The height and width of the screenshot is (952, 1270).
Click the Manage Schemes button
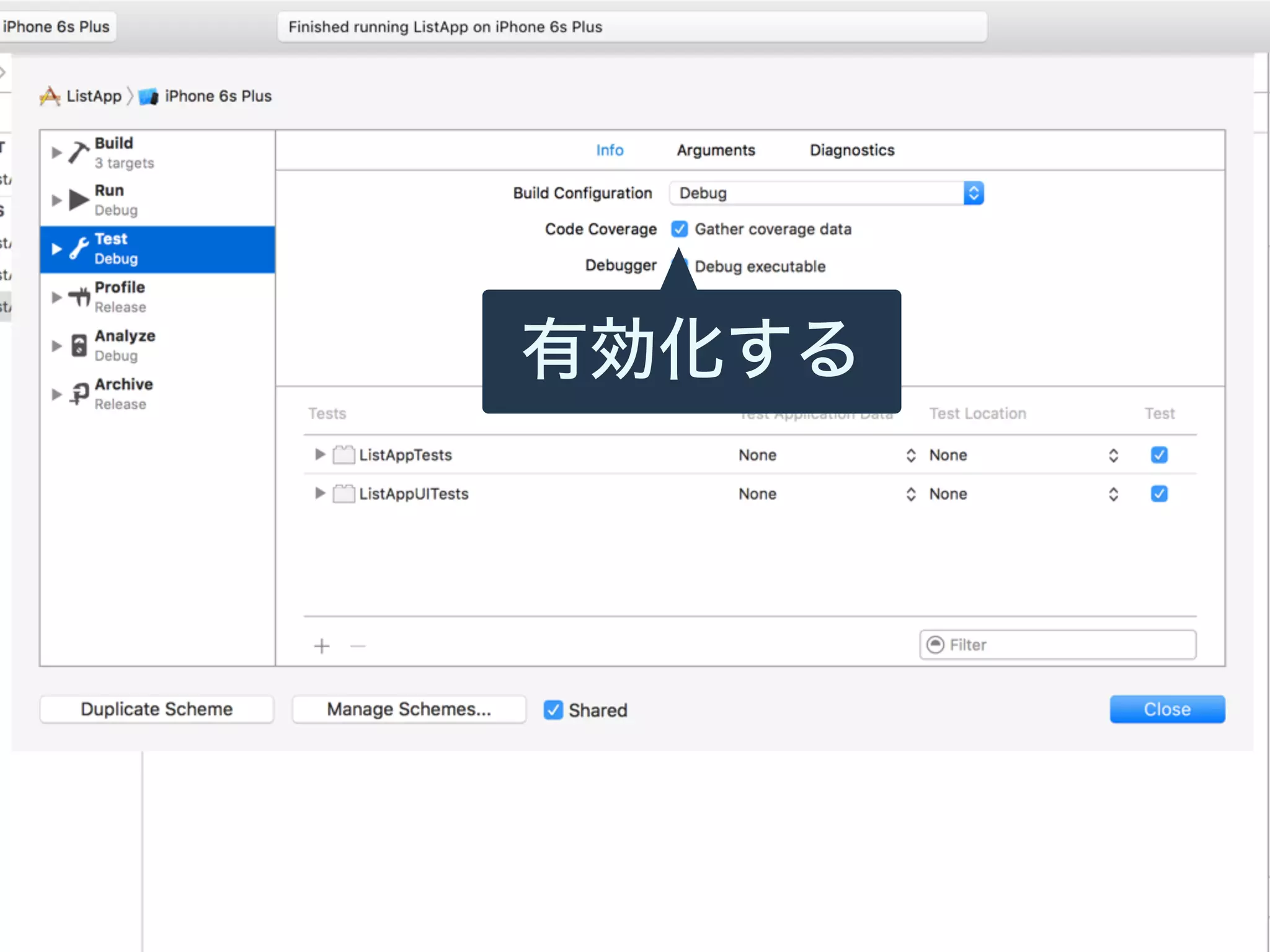tap(409, 709)
